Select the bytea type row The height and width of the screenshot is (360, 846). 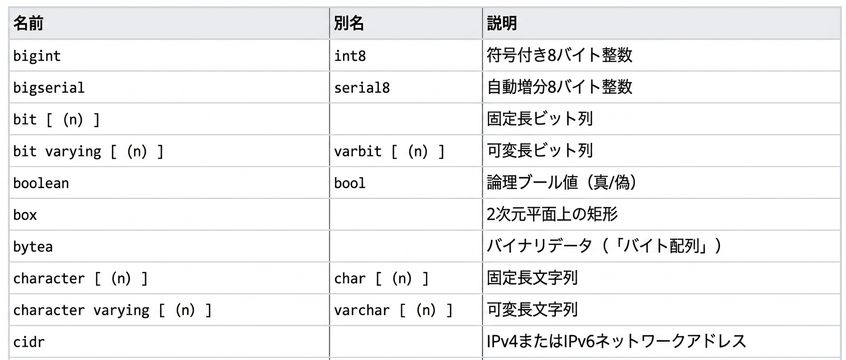425,246
